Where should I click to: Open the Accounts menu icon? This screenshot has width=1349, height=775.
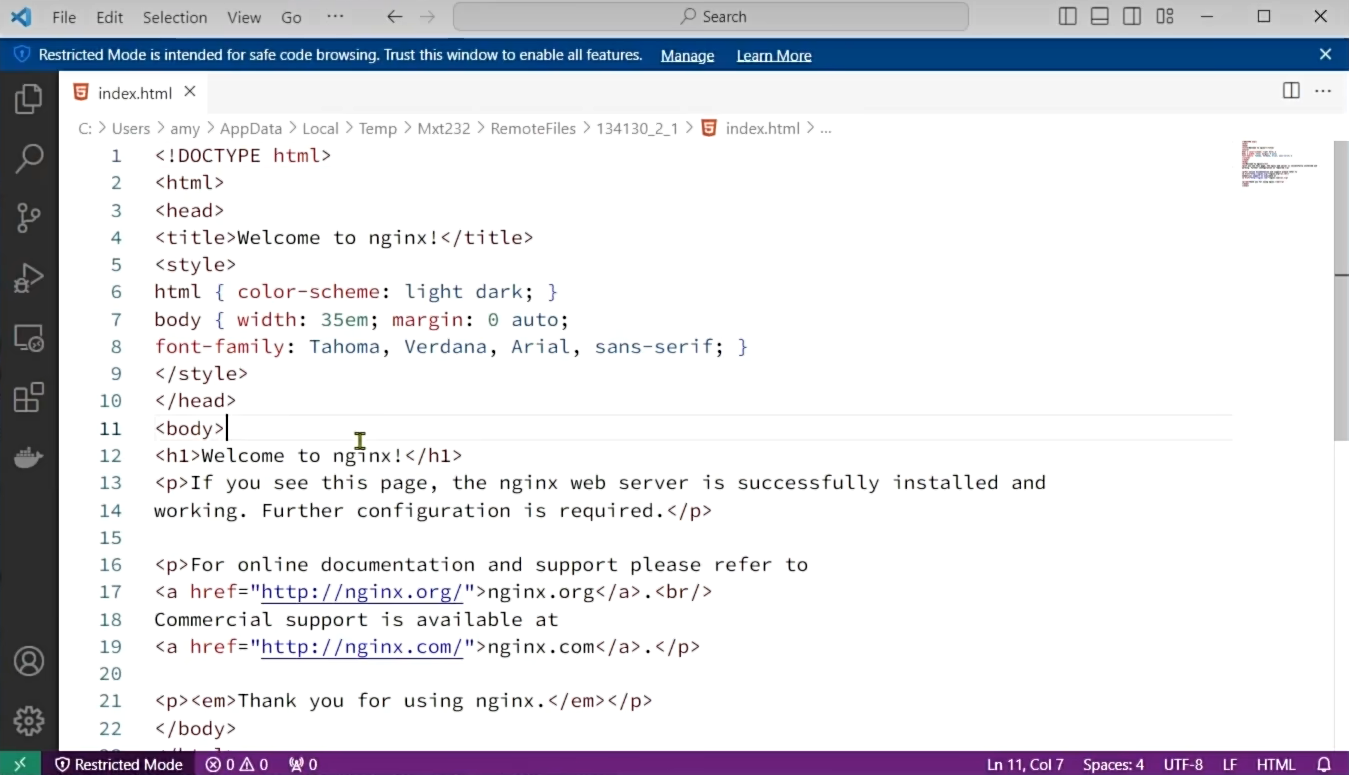29,661
